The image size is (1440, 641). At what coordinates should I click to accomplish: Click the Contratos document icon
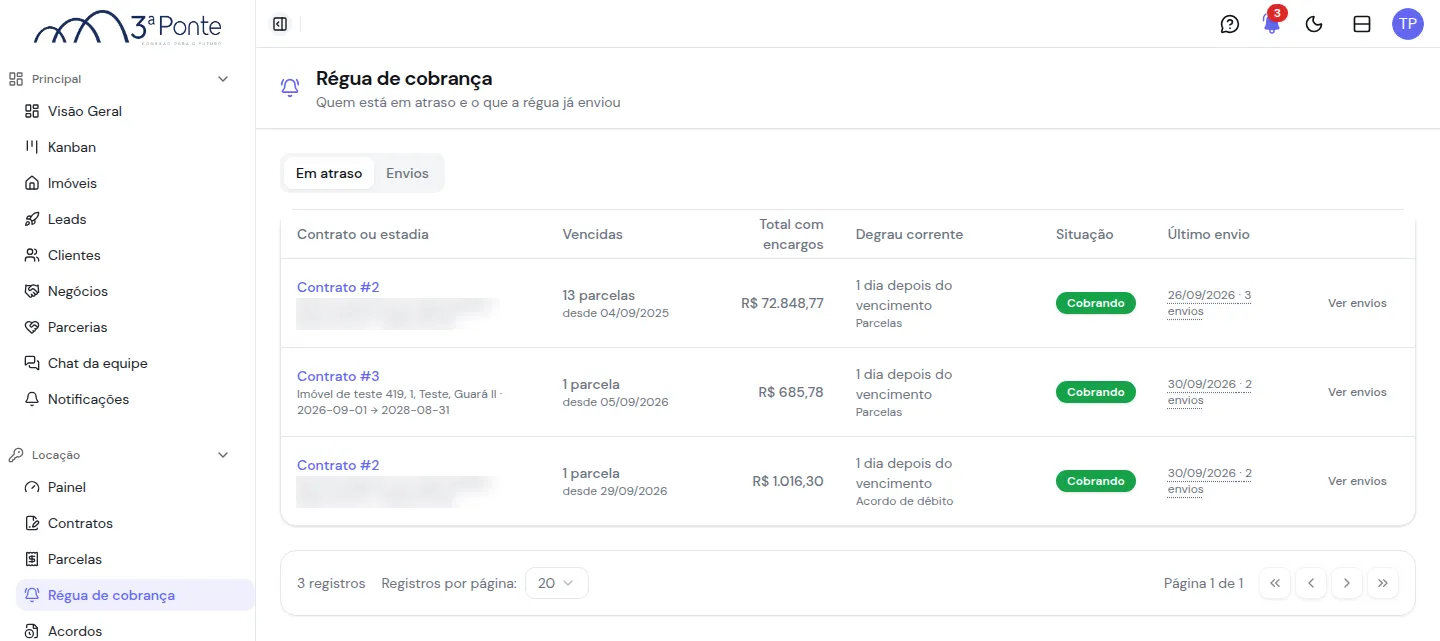pyautogui.click(x=32, y=523)
